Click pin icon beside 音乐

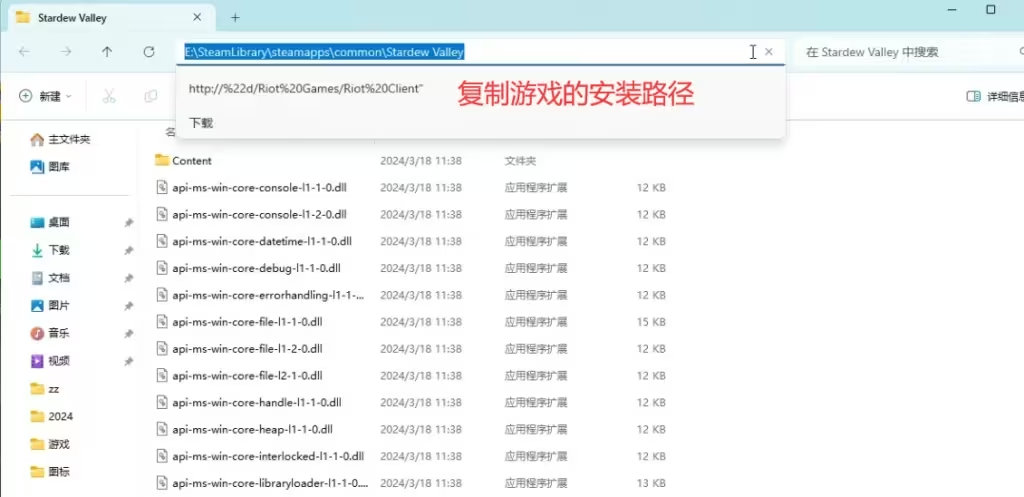coord(129,334)
